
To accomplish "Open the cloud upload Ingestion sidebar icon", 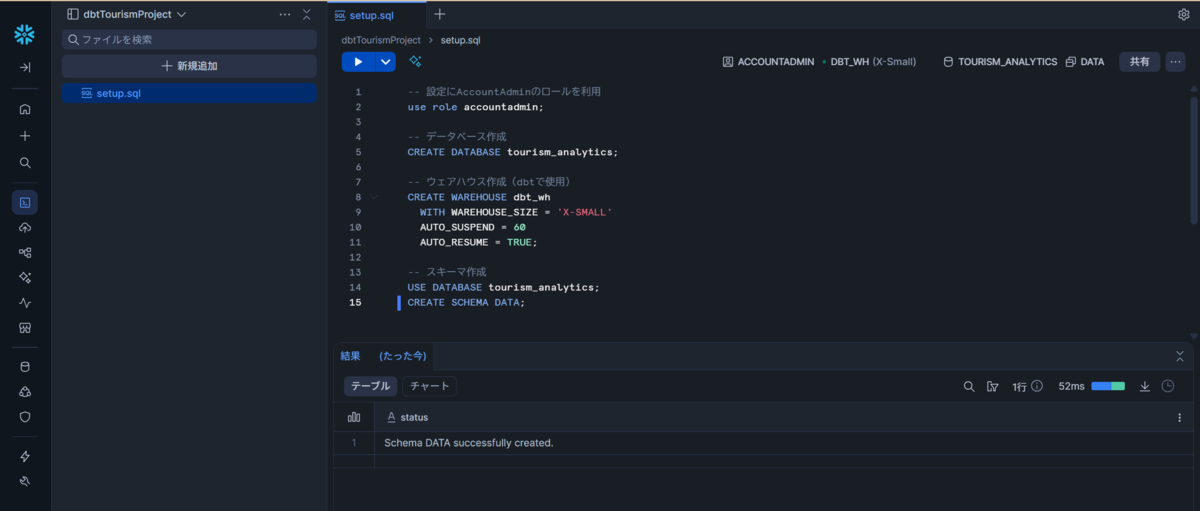I will pos(25,228).
